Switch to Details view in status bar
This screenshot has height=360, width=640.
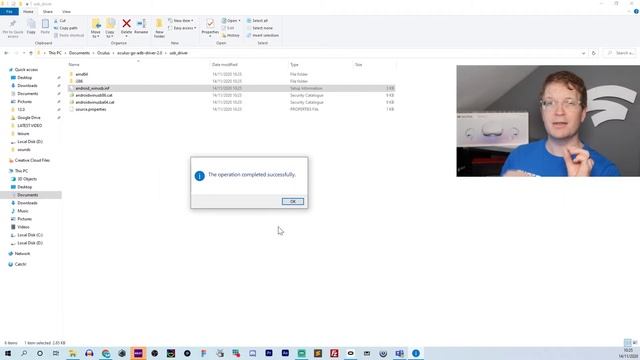click(628, 342)
